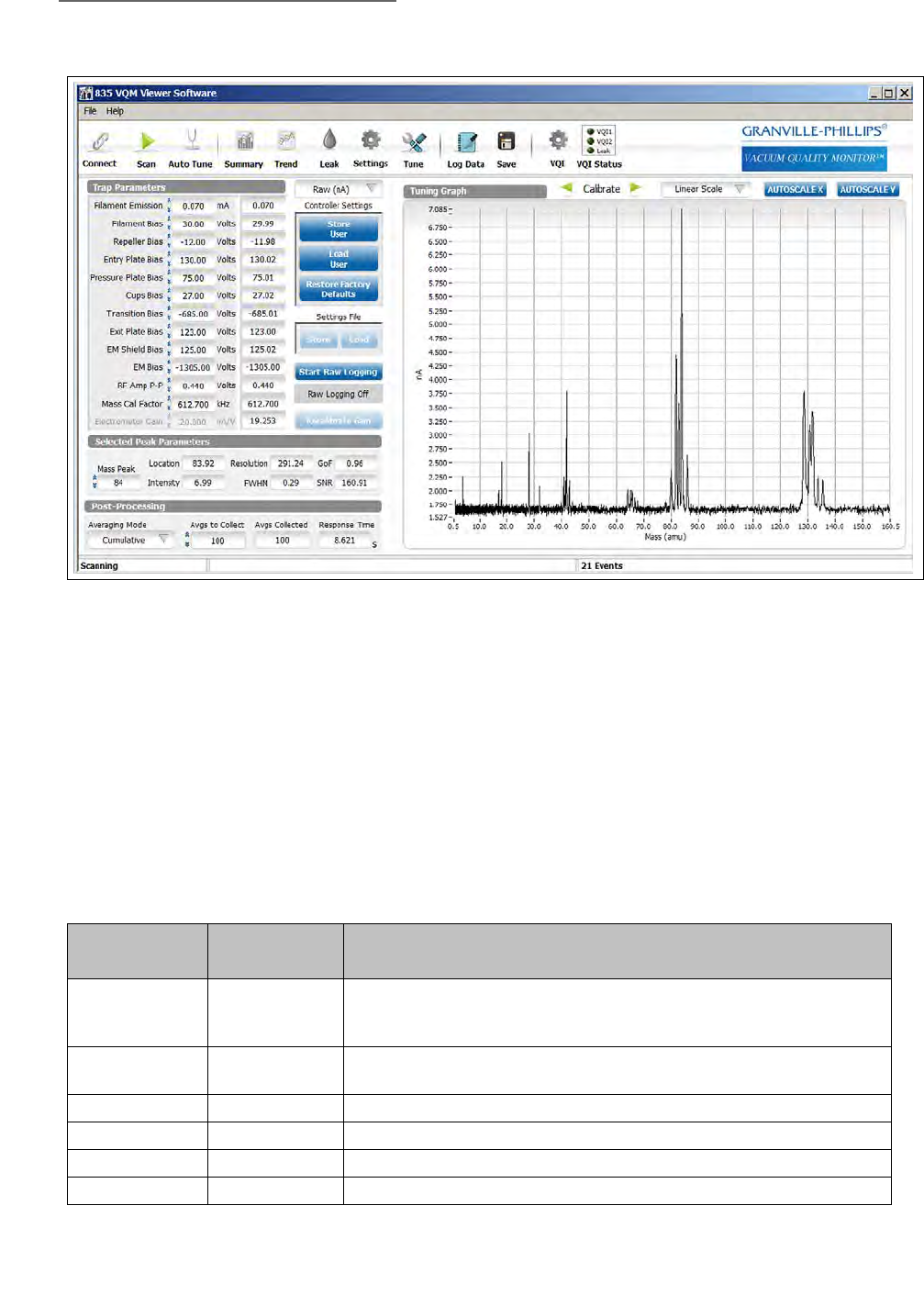This screenshot has height=1295, width=924.
Task: Open the Linear Scale dropdown
Action: (706, 189)
